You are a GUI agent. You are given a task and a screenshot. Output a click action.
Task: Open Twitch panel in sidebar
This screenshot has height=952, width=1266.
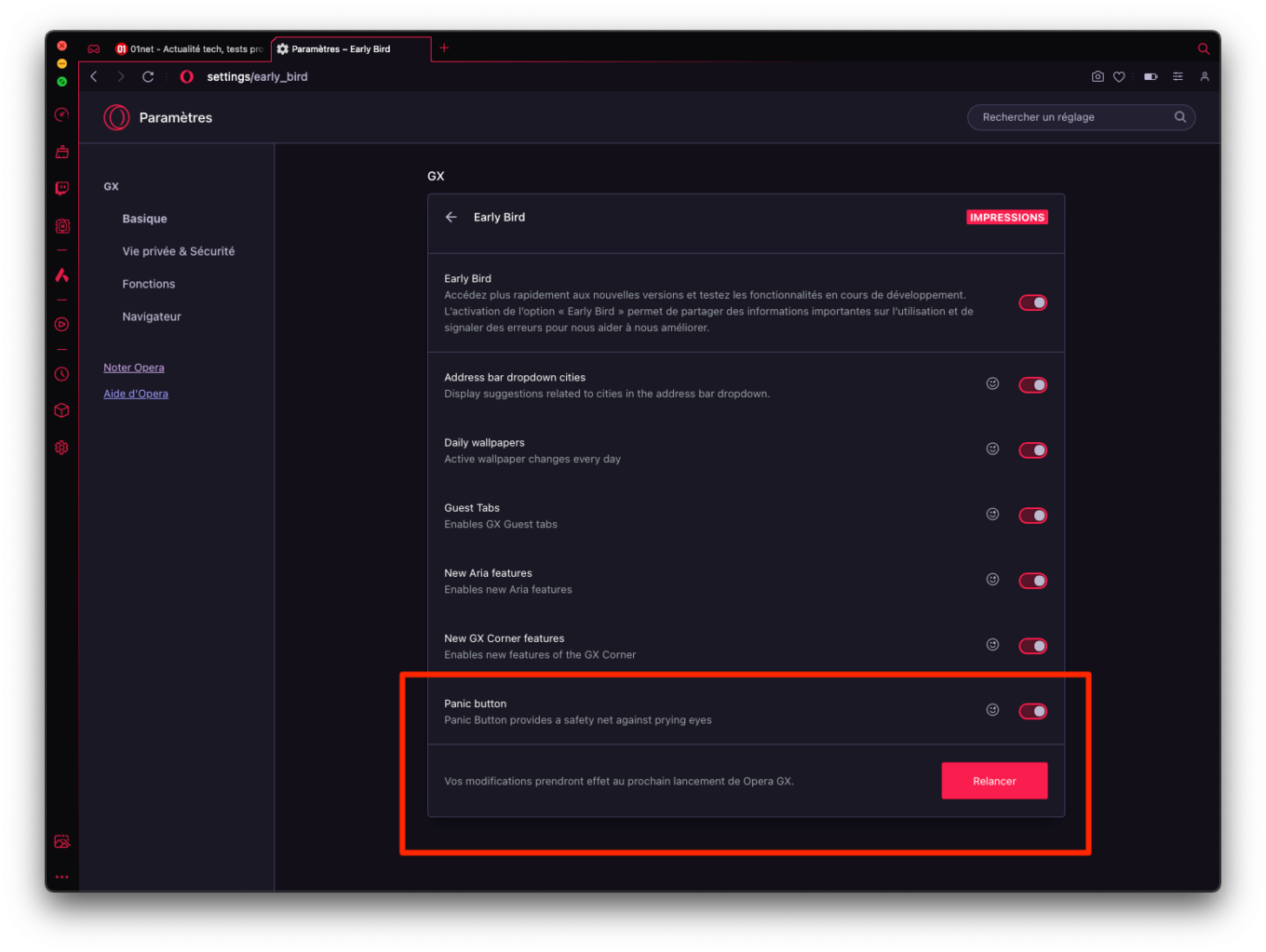(x=61, y=188)
